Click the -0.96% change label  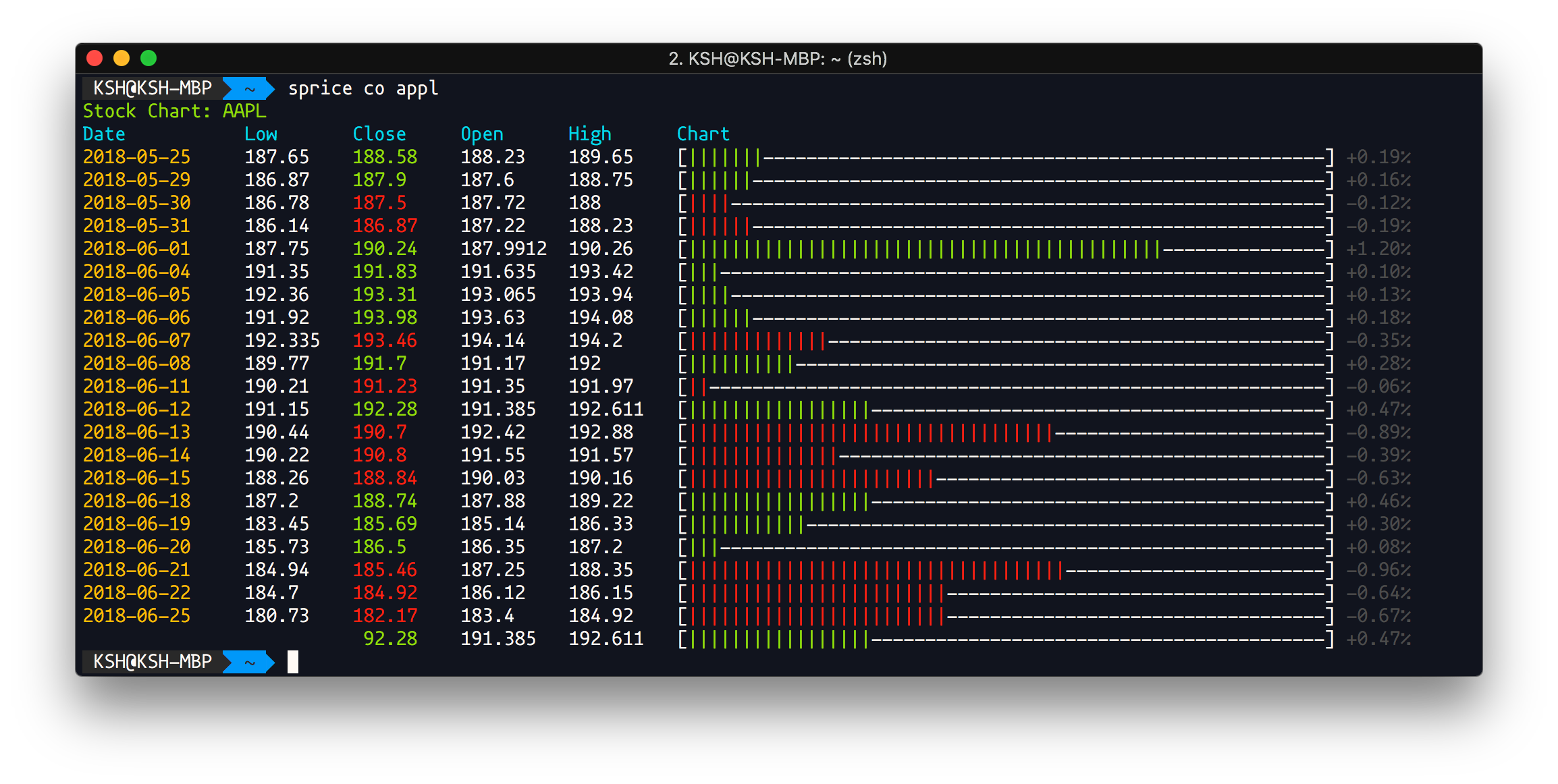pyautogui.click(x=1378, y=570)
